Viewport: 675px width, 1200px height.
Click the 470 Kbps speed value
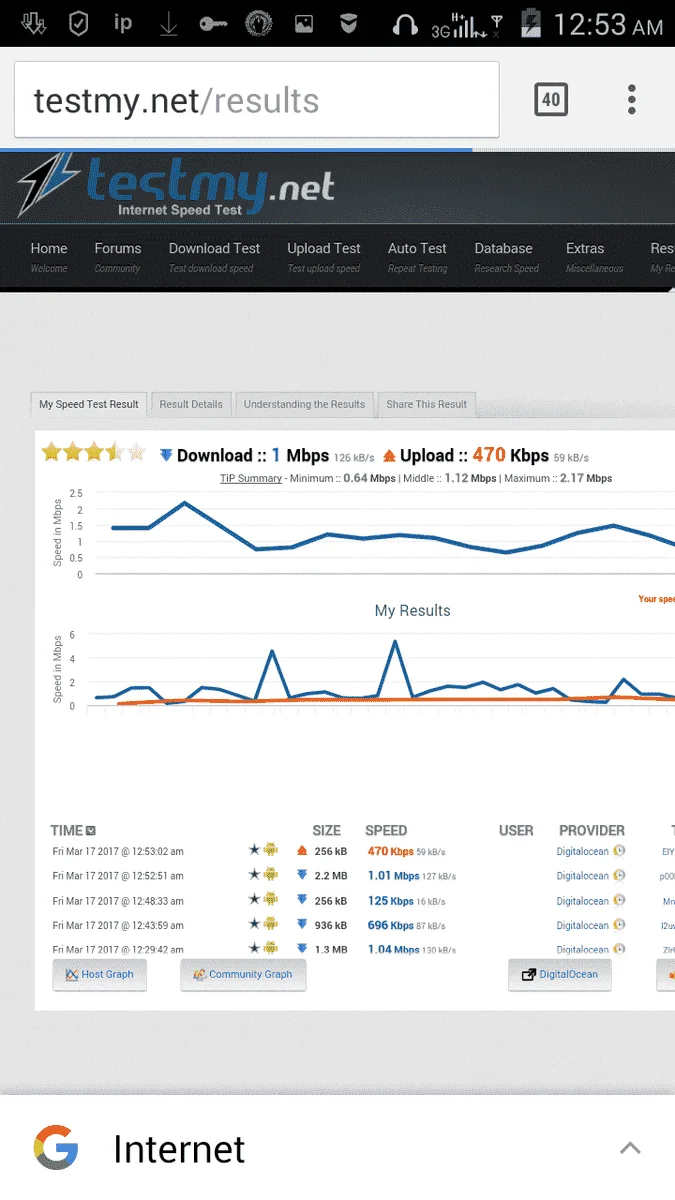pyautogui.click(x=390, y=852)
